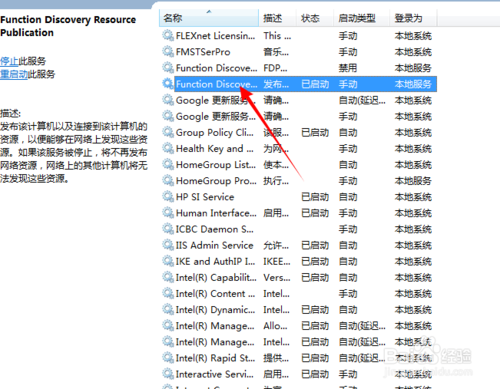
Task: Click the gear icon beside IIS Admin Service
Action: (168, 245)
